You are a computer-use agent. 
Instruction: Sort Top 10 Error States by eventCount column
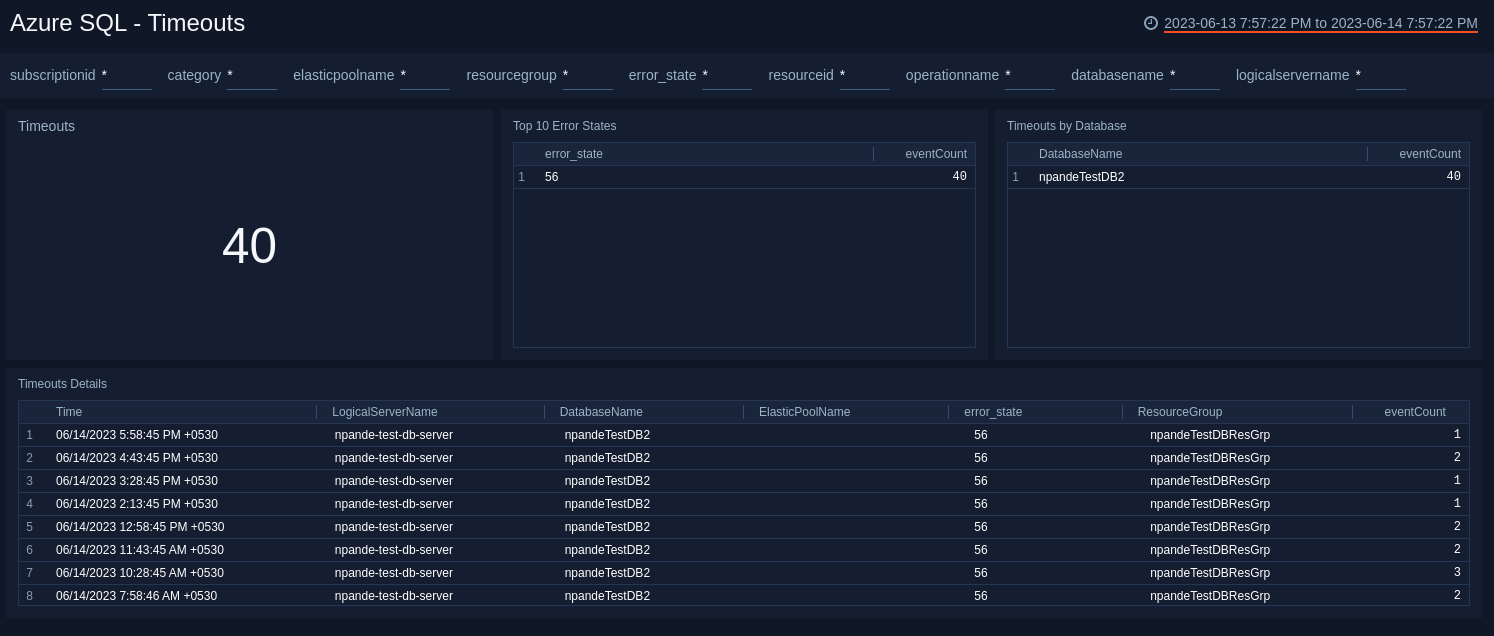pyautogui.click(x=936, y=154)
